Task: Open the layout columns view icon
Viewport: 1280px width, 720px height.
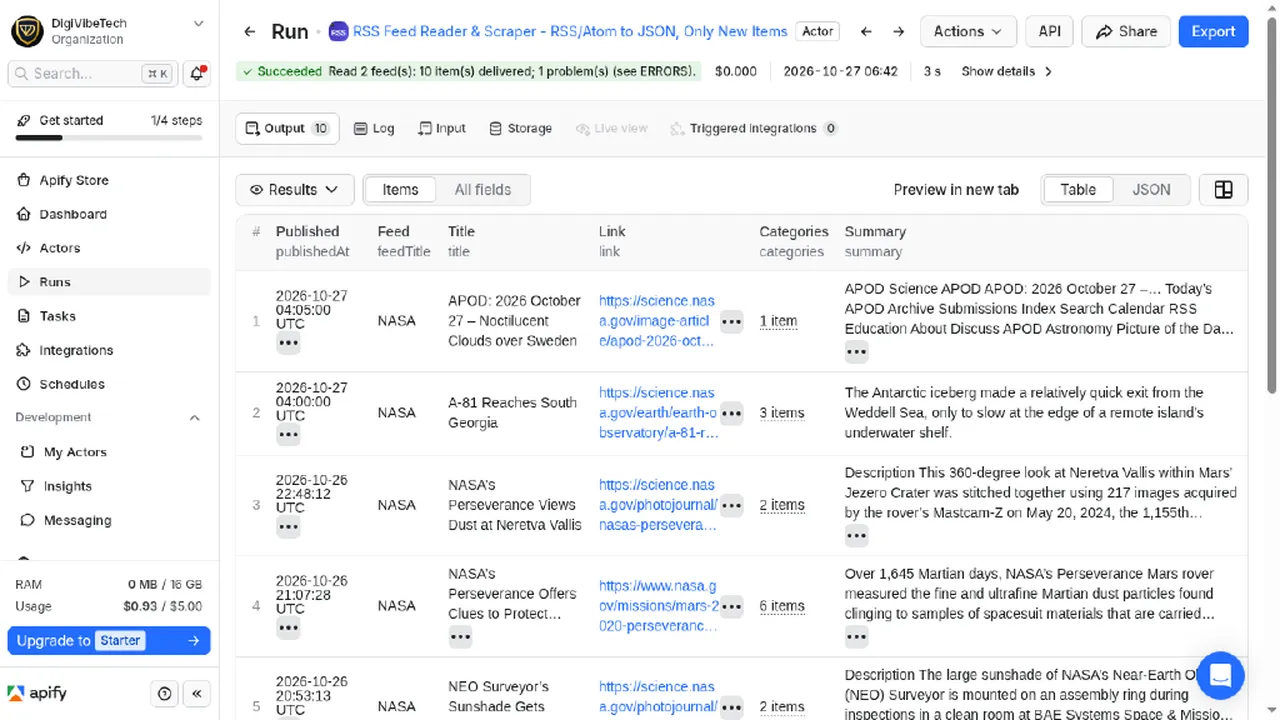Action: click(x=1223, y=190)
